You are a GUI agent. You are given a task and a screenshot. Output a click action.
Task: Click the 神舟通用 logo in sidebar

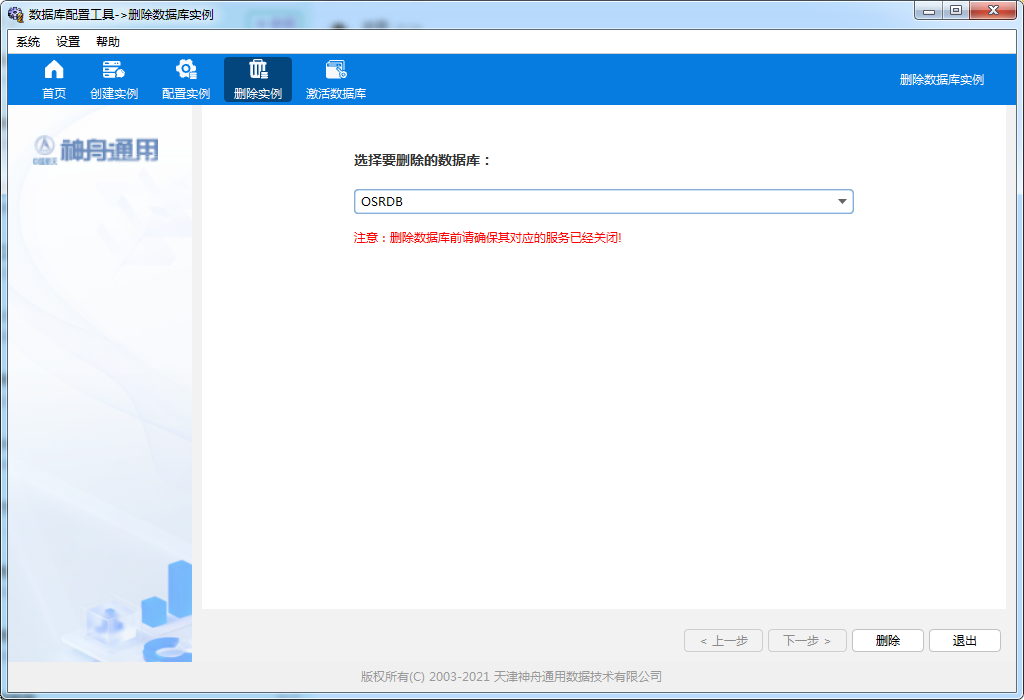tap(96, 150)
